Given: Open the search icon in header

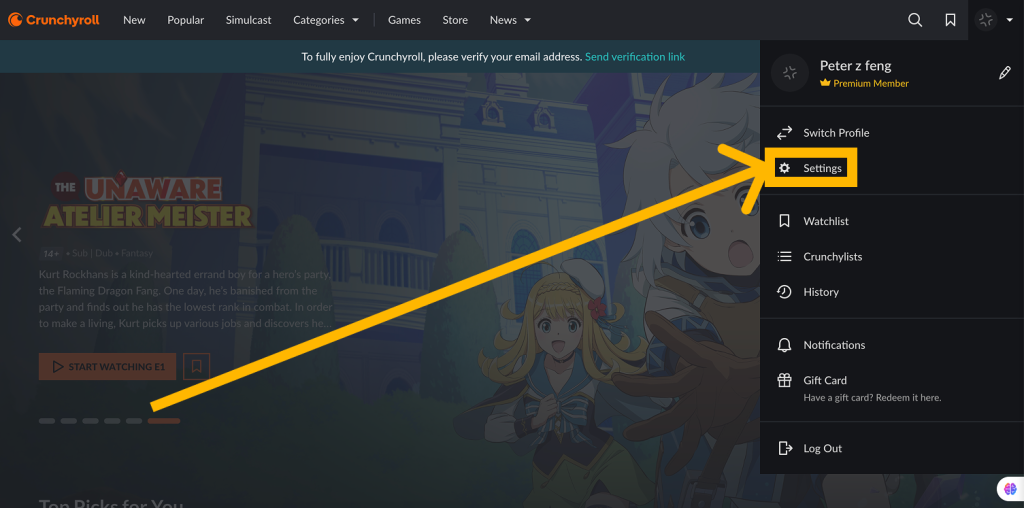Looking at the screenshot, I should pyautogui.click(x=915, y=20).
